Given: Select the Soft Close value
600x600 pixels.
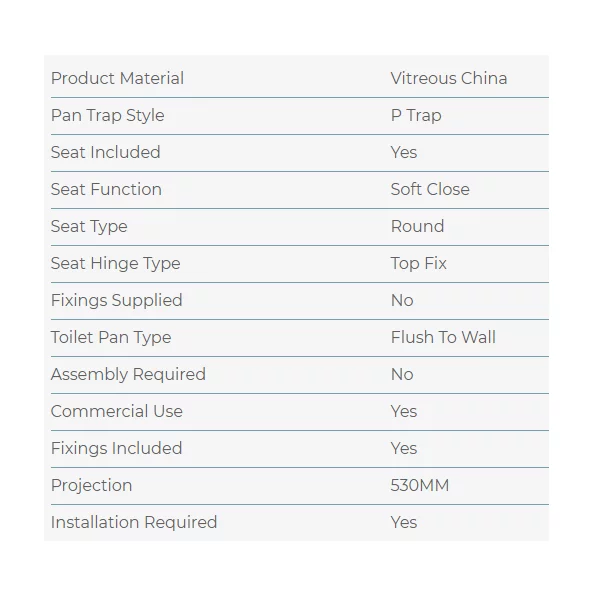Looking at the screenshot, I should (x=430, y=189).
